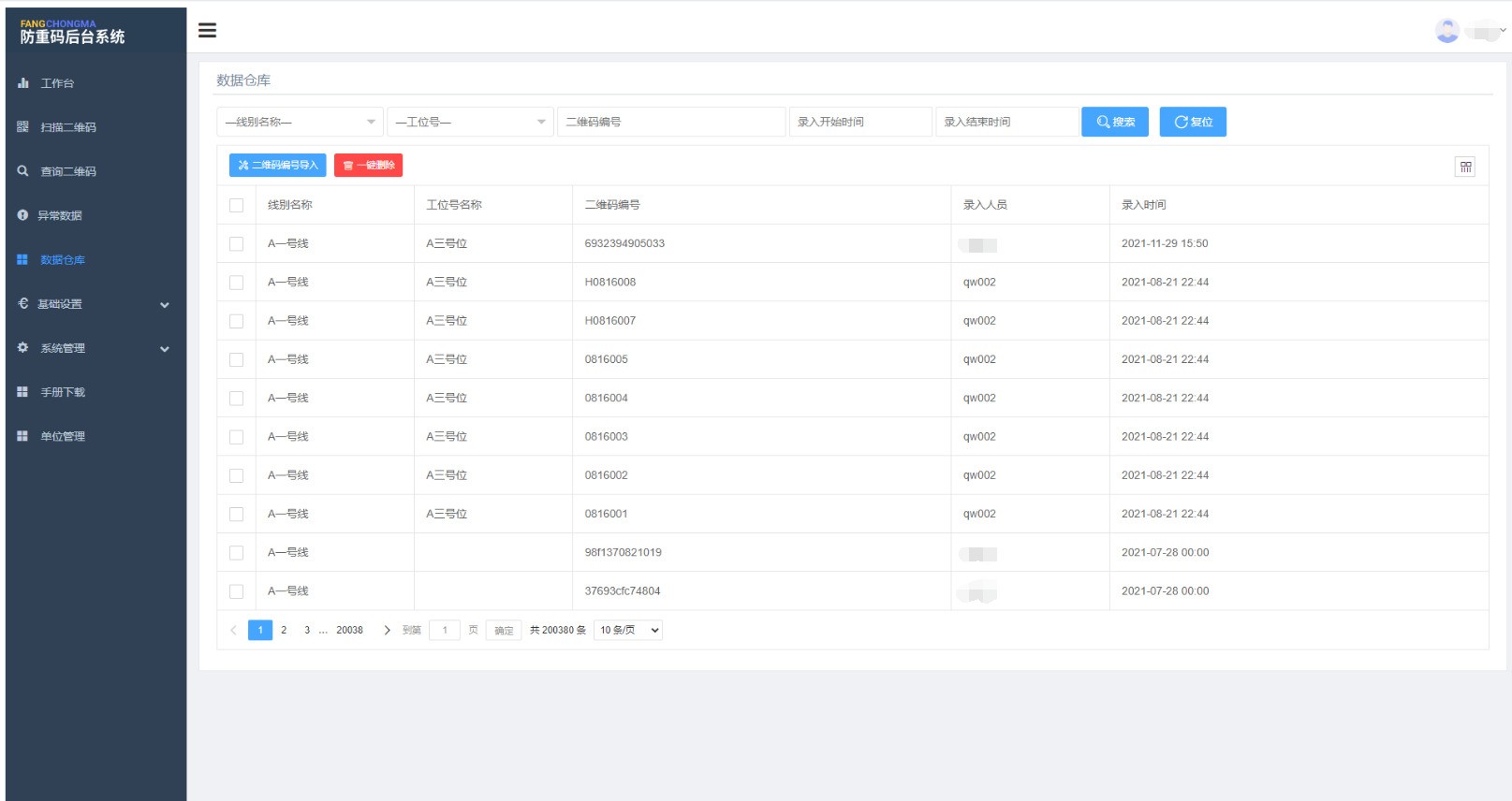This screenshot has height=801, width=1512.
Task: Go to next page arrow in pagination
Action: (x=387, y=631)
